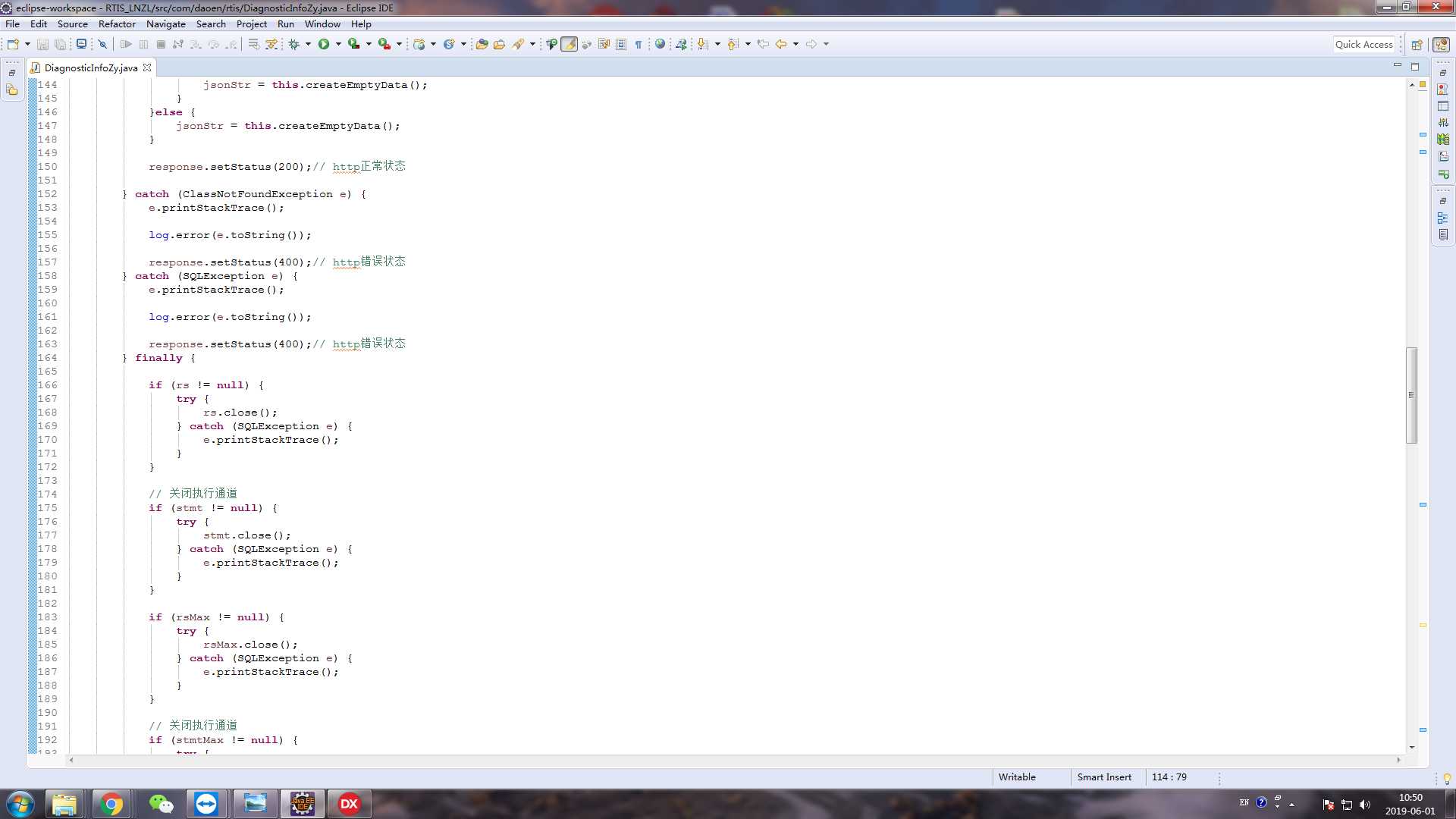Click the Back navigation arrow
This screenshot has width=1456, height=819.
coord(781,44)
